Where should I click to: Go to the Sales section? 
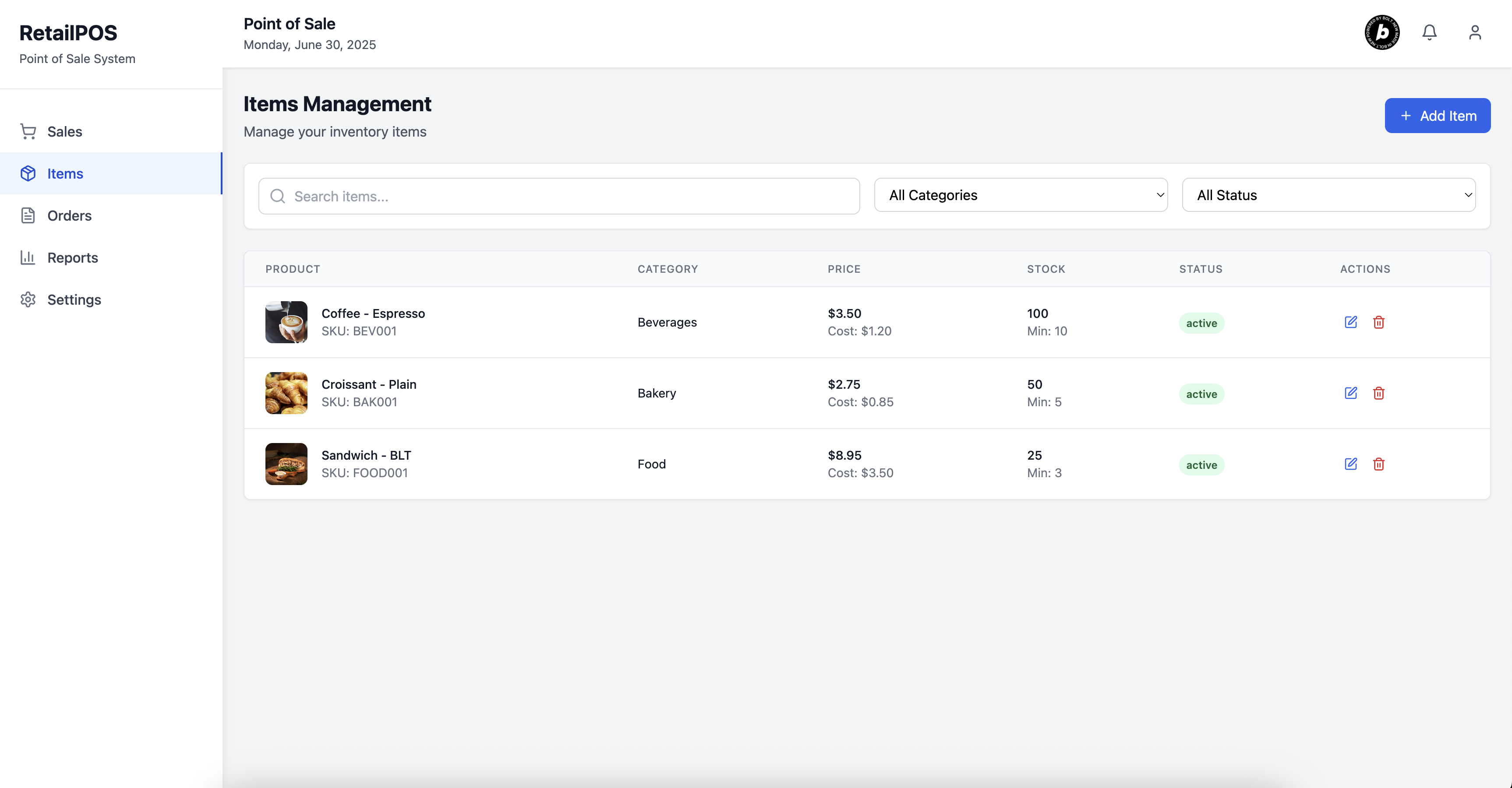(64, 131)
